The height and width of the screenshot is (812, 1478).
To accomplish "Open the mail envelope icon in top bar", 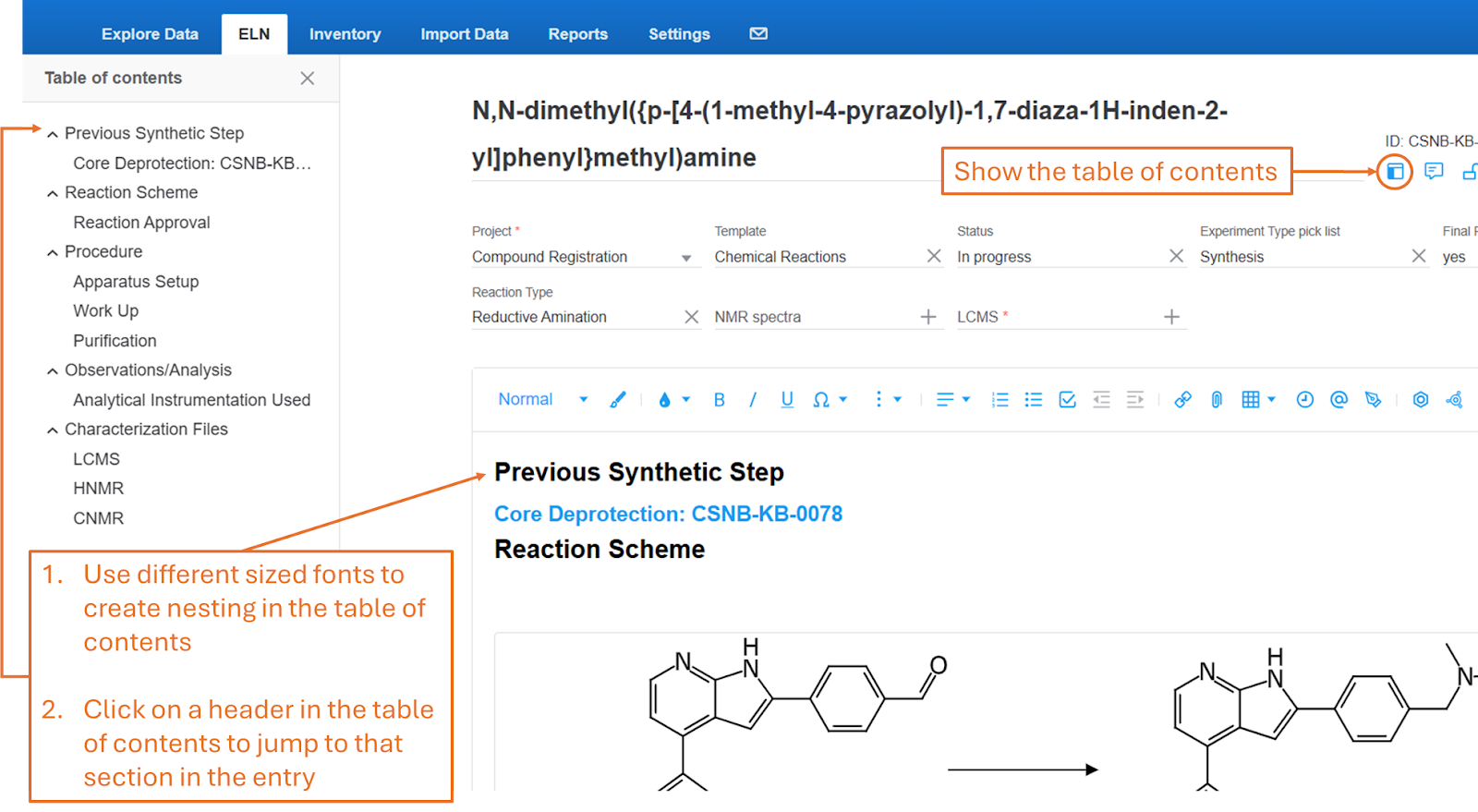I will (758, 34).
